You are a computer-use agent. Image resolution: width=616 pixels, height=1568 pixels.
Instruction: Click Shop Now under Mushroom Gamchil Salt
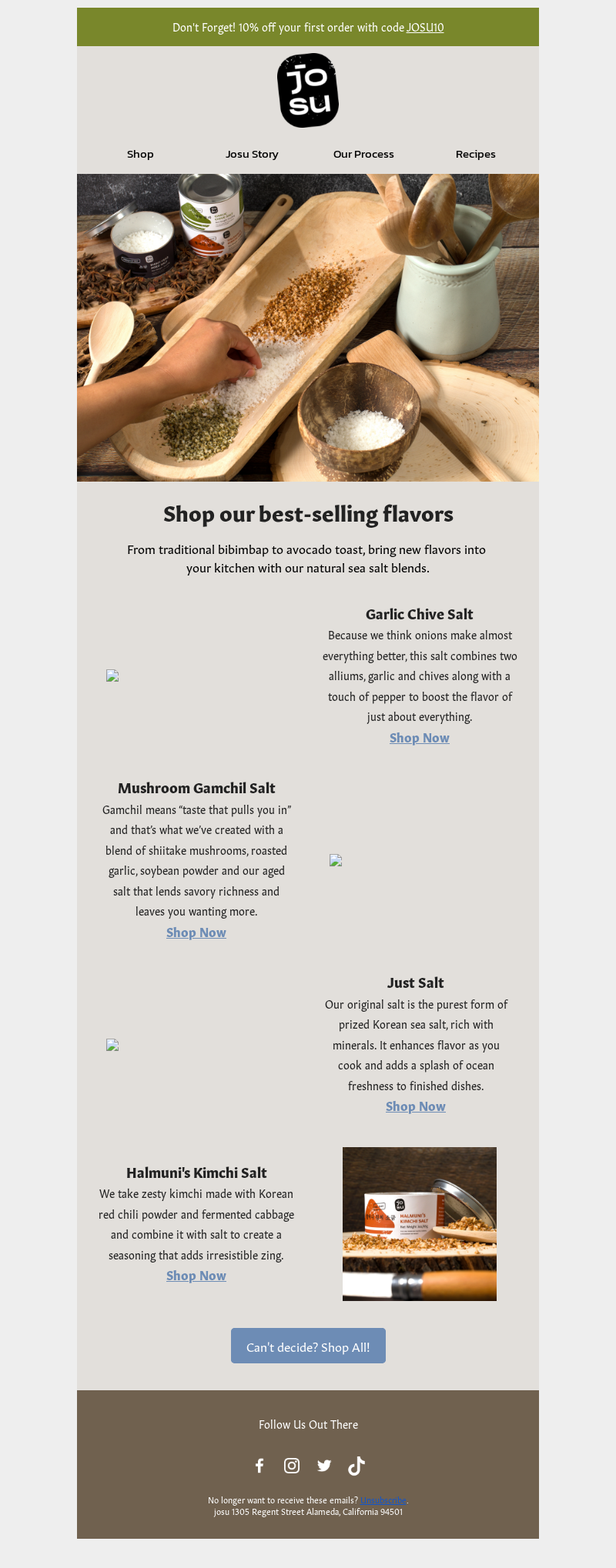tap(196, 932)
